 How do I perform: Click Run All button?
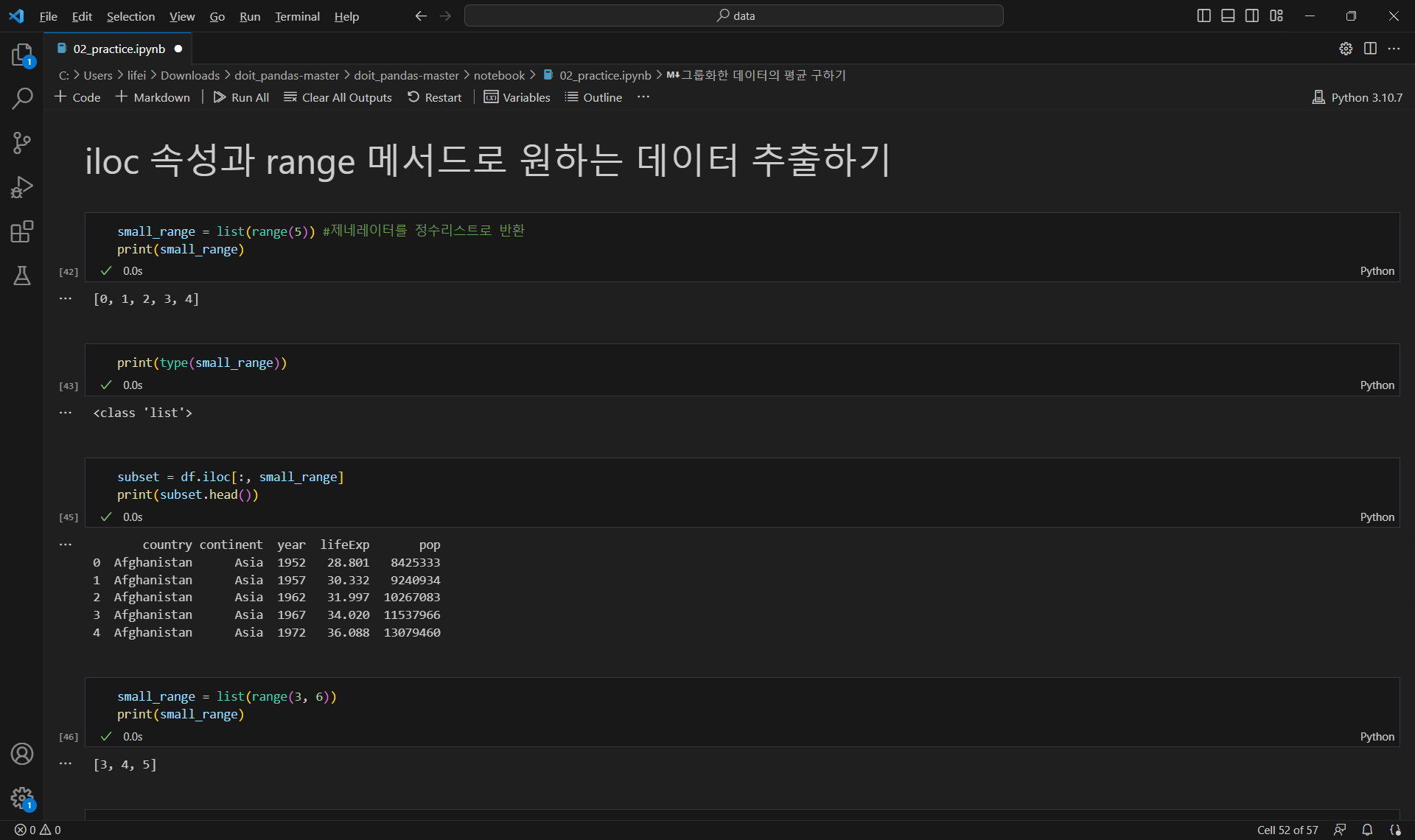(241, 97)
